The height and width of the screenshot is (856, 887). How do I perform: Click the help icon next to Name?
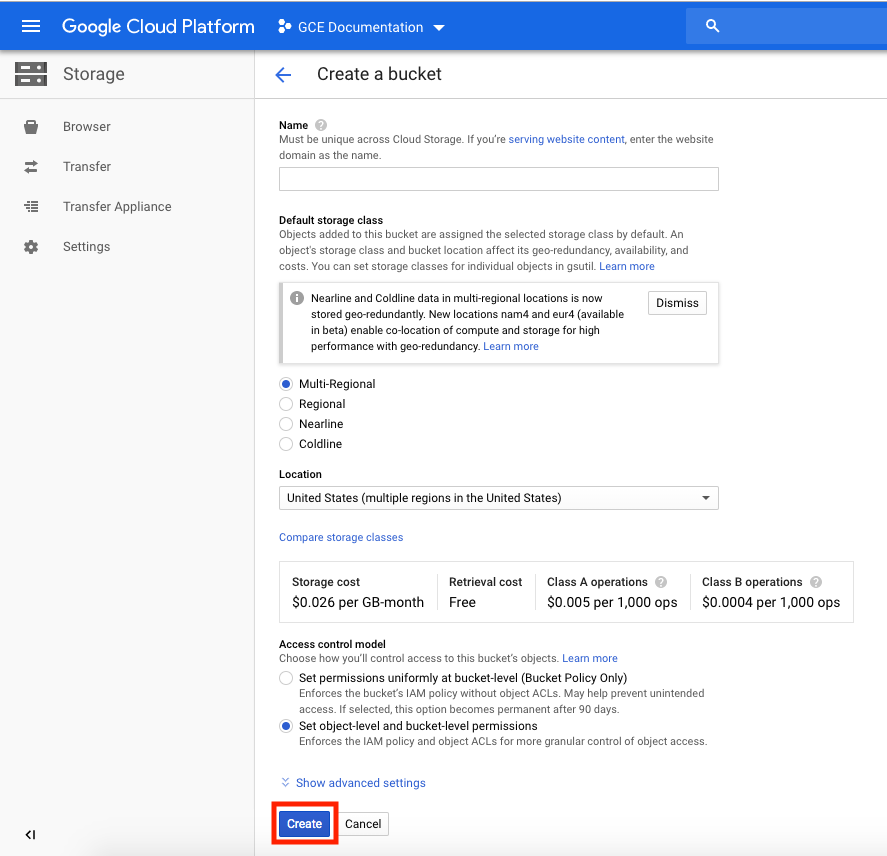321,125
